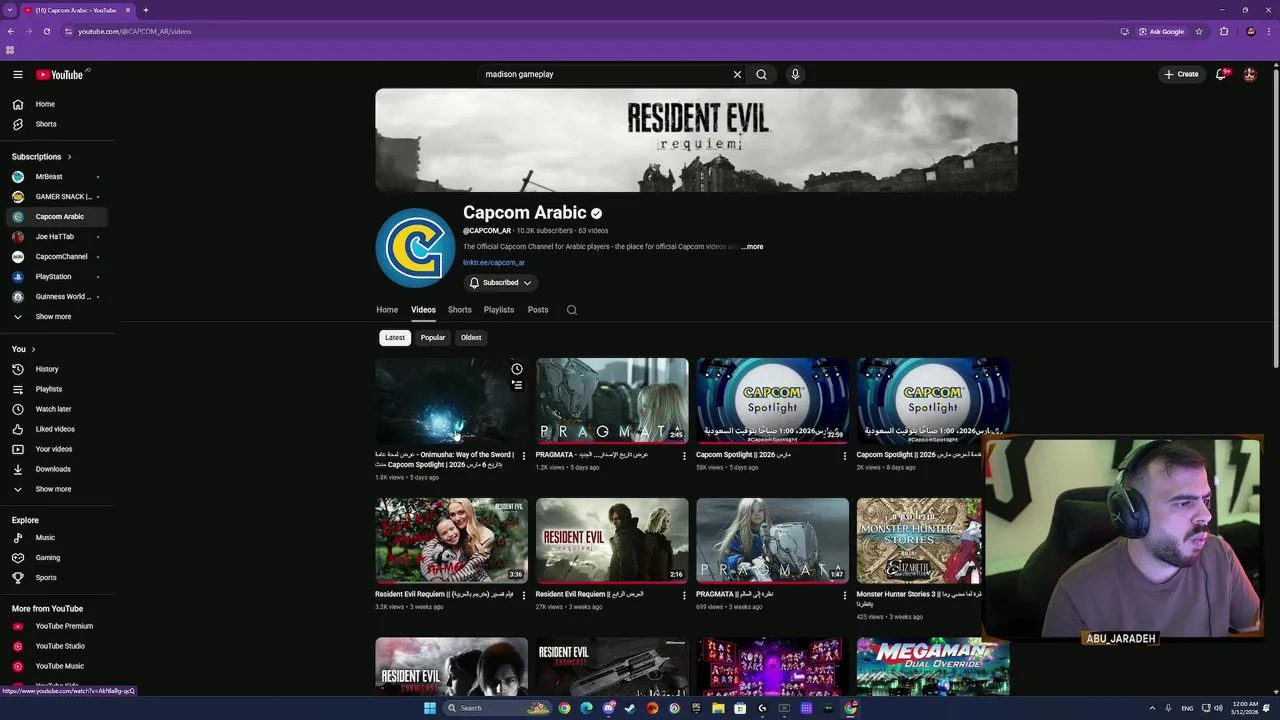Add Onimusha video to queue icon

click(517, 384)
